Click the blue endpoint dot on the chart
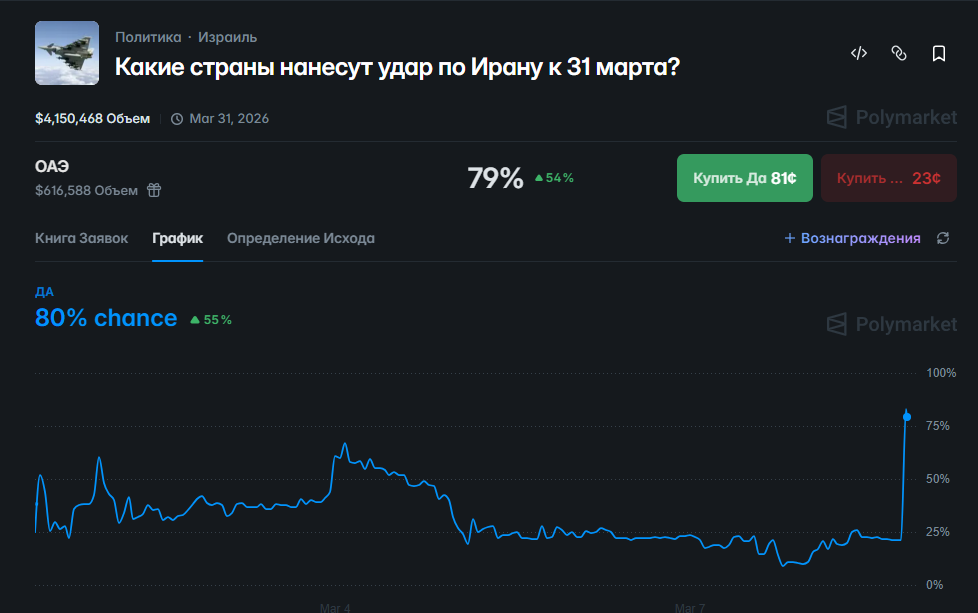This screenshot has height=613, width=978. point(907,416)
